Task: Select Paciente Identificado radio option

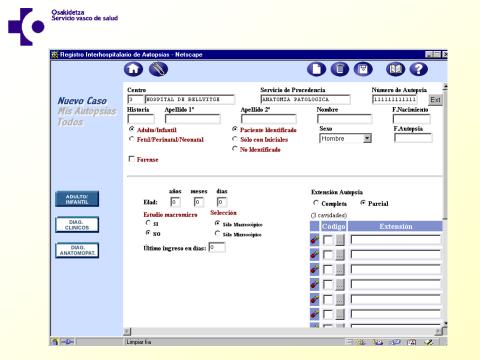Action: click(x=235, y=129)
